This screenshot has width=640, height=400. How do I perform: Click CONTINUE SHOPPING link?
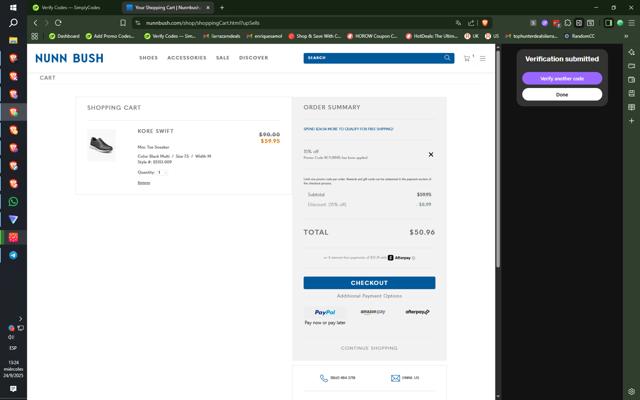pos(369,348)
